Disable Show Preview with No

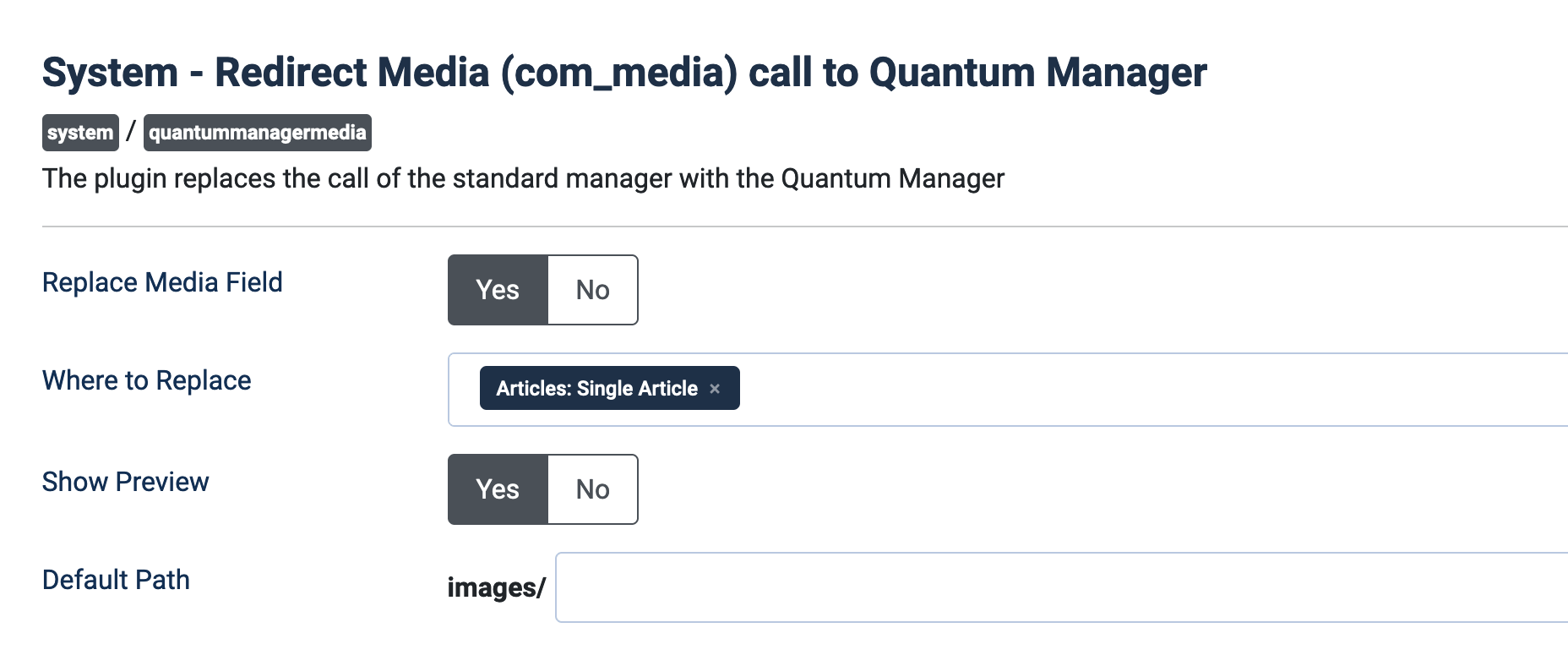pyautogui.click(x=592, y=489)
